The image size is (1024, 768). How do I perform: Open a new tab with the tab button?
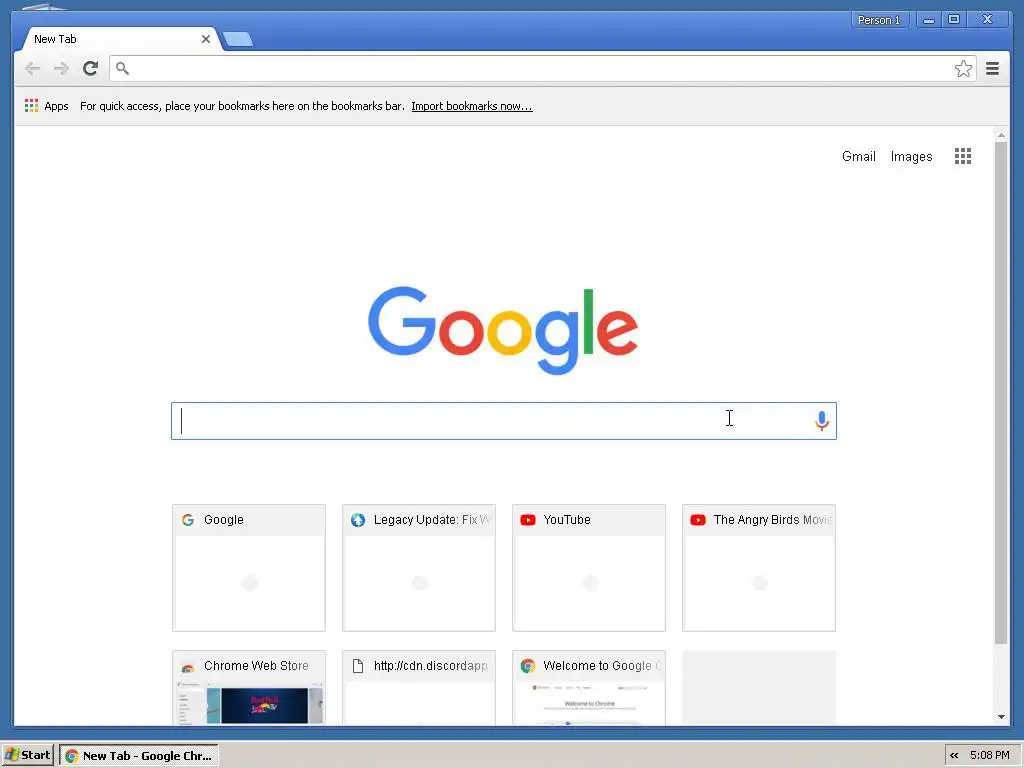pos(238,40)
